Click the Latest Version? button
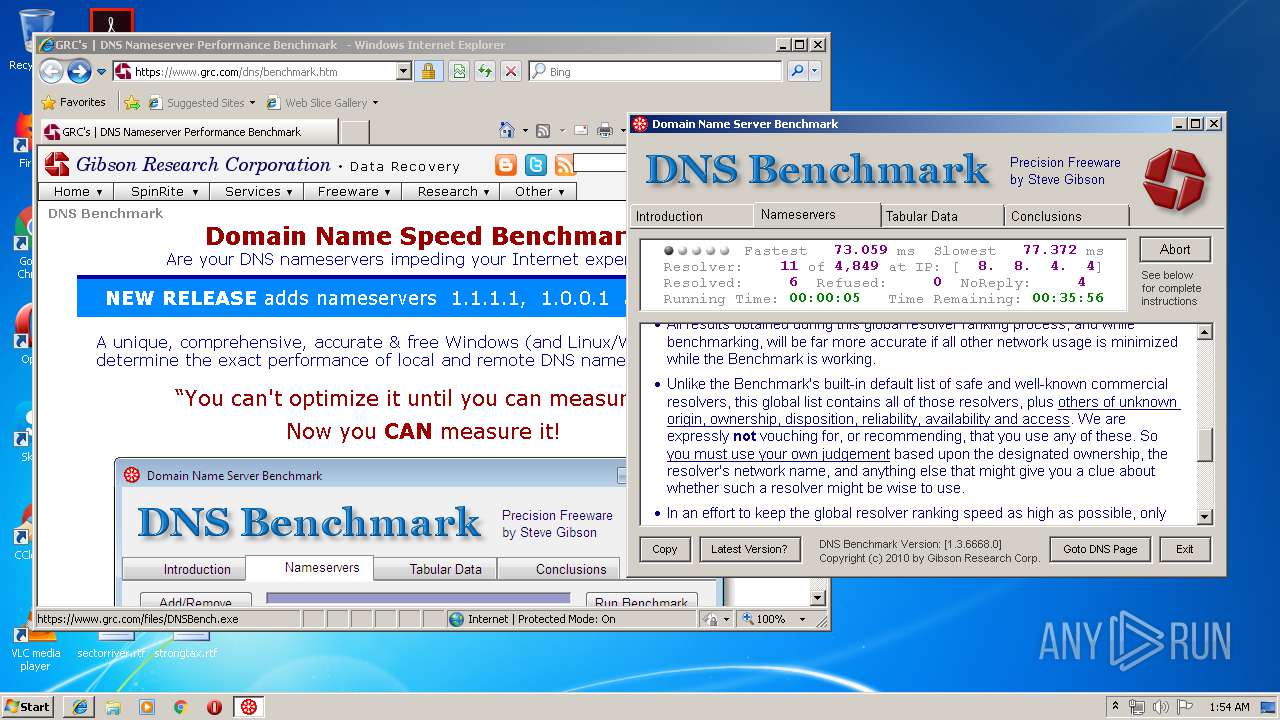The height and width of the screenshot is (720, 1280). point(749,549)
